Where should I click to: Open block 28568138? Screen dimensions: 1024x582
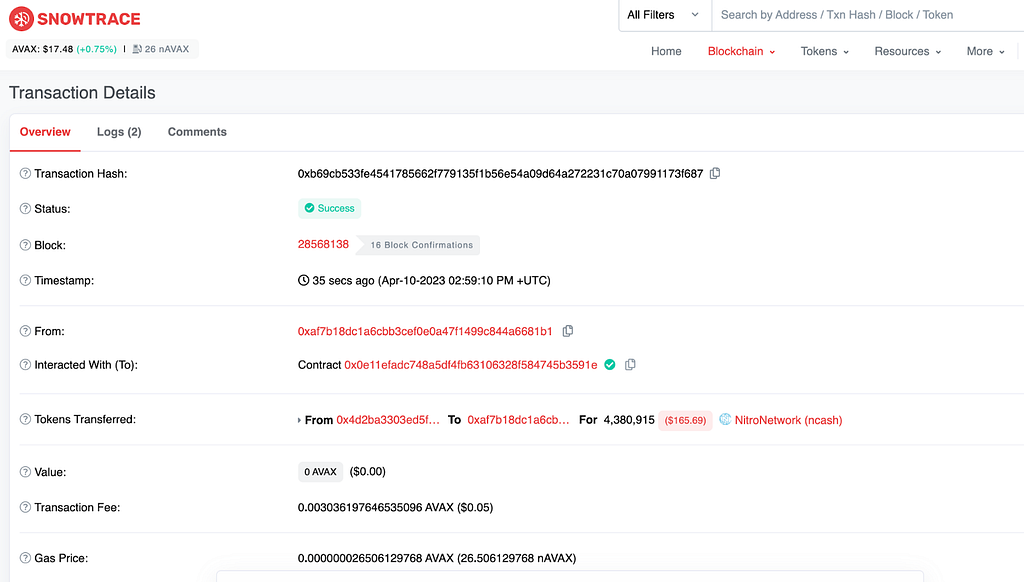pyautogui.click(x=323, y=244)
